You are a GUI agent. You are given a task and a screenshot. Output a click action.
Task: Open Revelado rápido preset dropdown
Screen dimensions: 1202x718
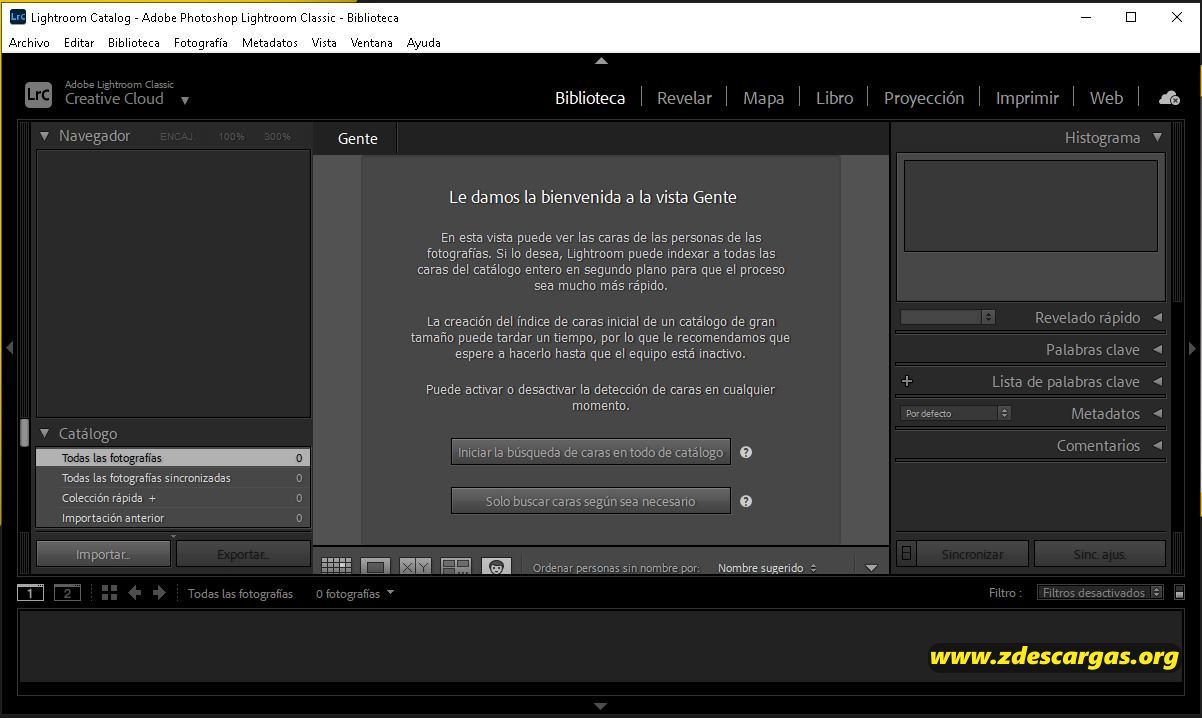coord(947,317)
